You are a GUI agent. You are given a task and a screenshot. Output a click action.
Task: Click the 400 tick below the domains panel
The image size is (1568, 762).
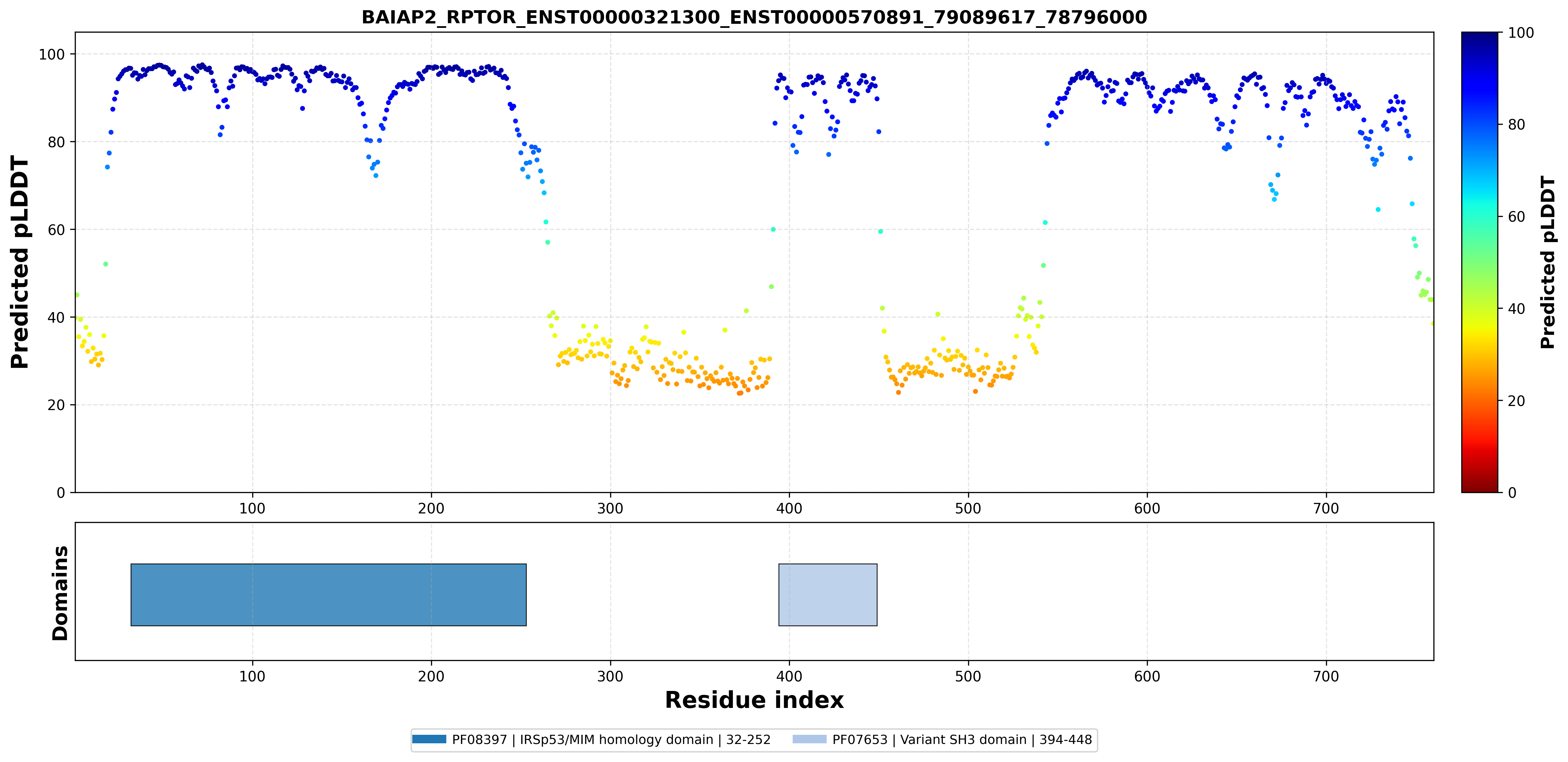(790, 676)
